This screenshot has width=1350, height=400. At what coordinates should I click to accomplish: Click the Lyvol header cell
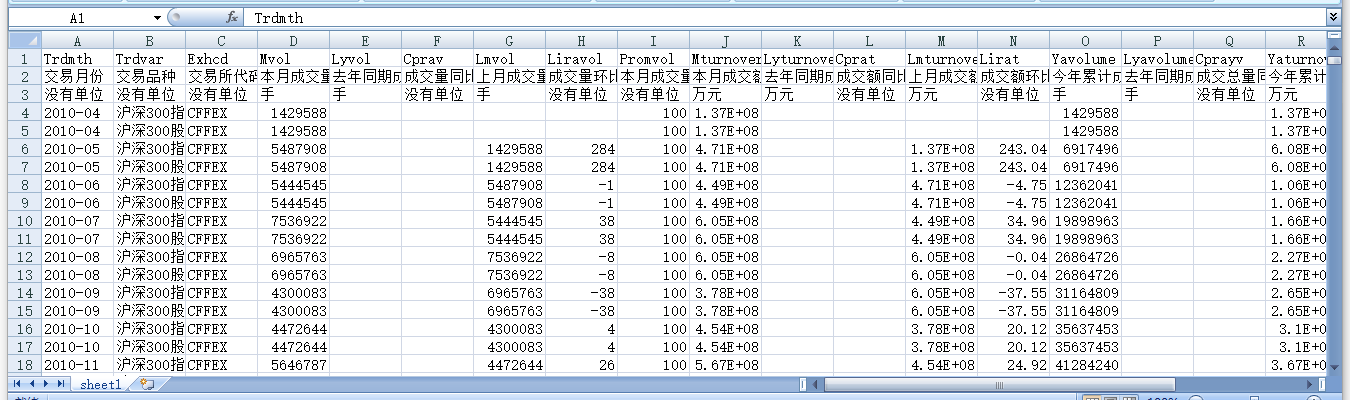click(366, 59)
